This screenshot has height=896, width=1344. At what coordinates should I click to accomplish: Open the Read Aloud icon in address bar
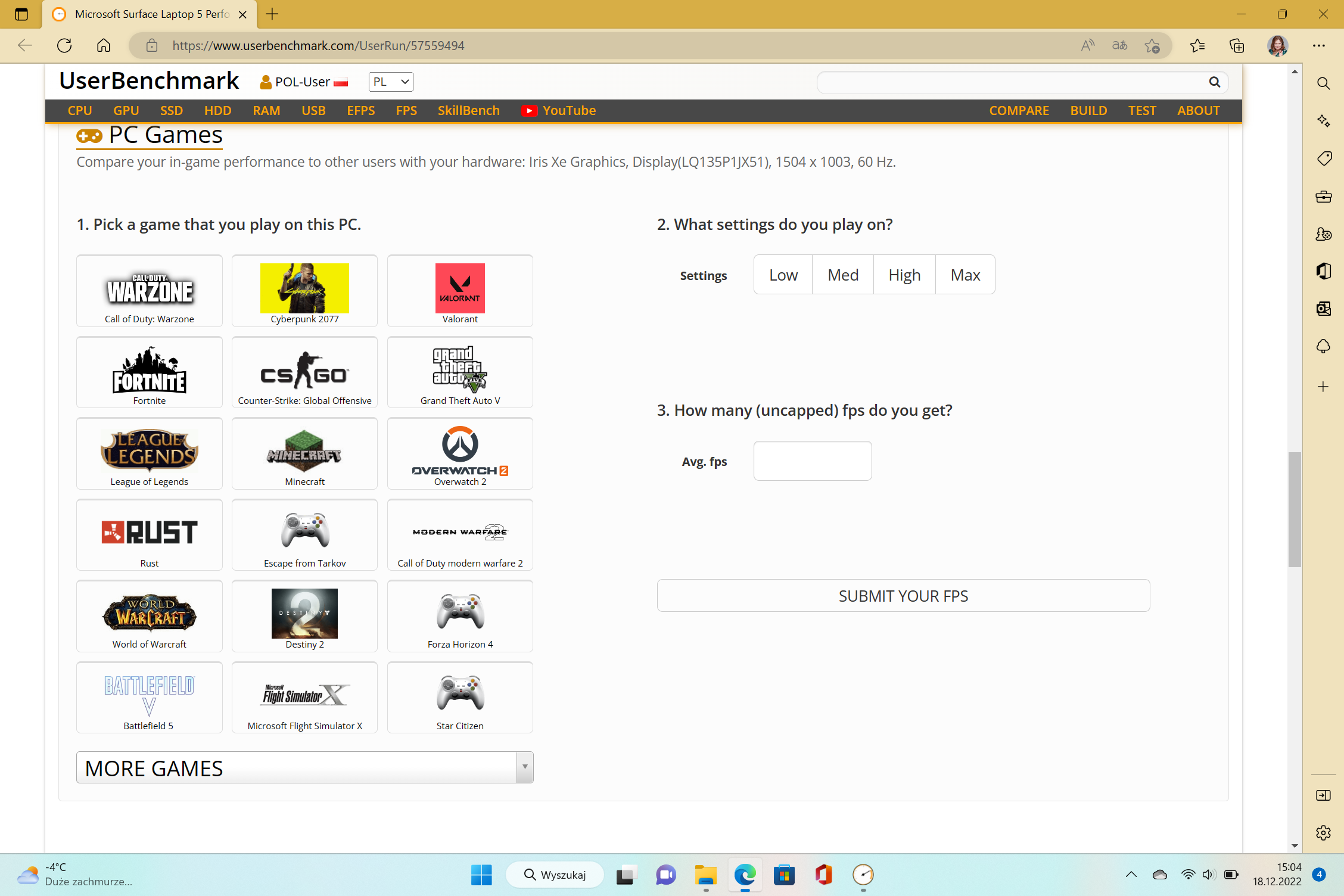pyautogui.click(x=1088, y=45)
